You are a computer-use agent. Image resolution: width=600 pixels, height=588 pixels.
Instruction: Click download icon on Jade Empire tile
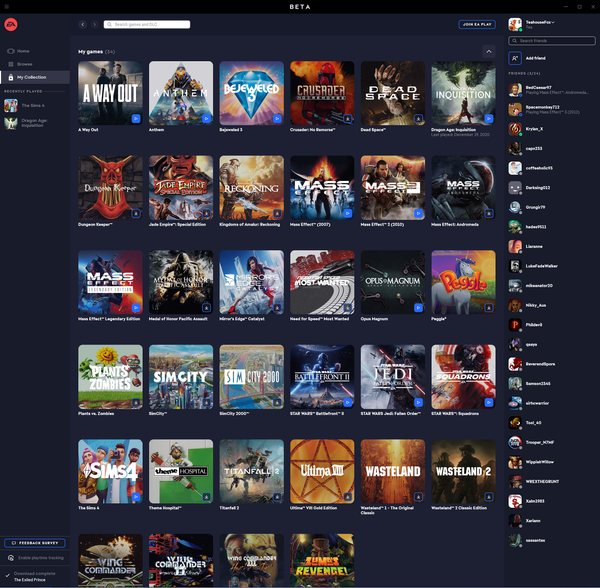206,213
